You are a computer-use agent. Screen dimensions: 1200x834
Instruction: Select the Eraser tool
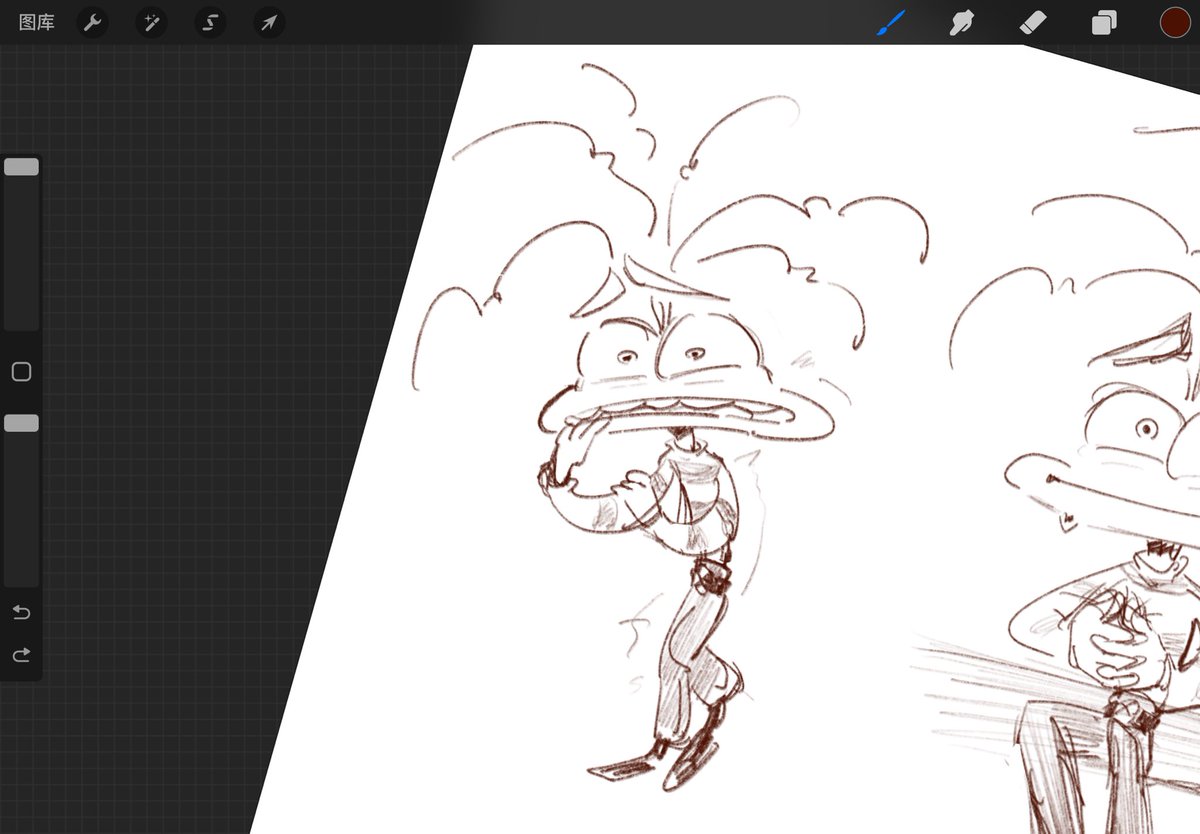[x=1033, y=22]
